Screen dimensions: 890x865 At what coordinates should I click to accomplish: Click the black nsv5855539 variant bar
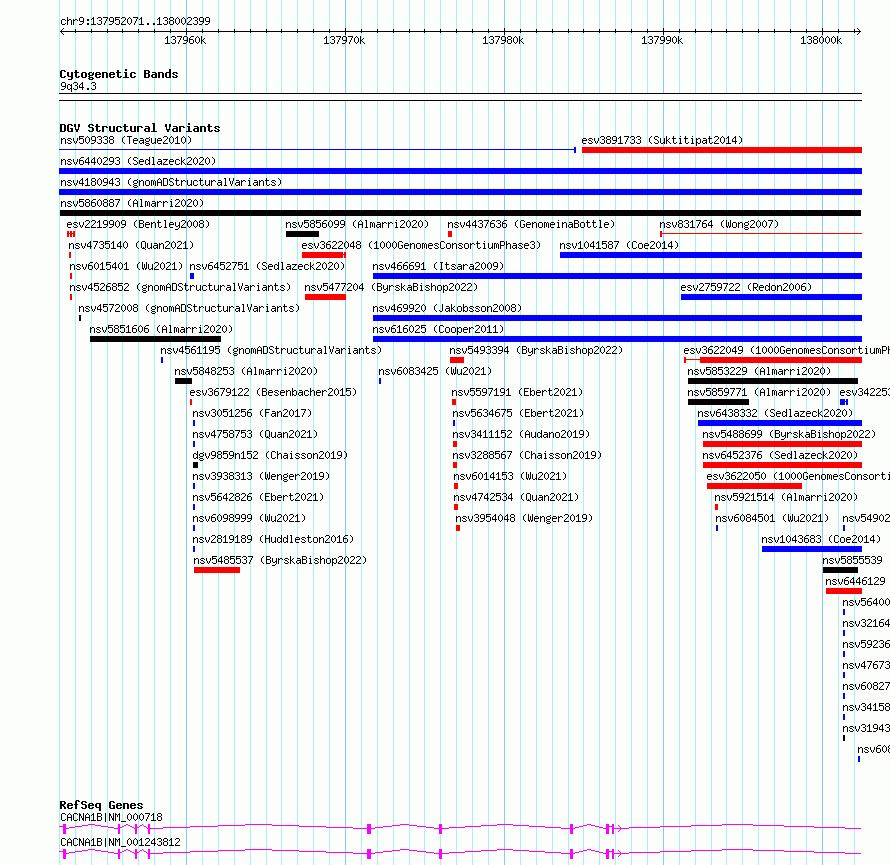click(x=840, y=570)
